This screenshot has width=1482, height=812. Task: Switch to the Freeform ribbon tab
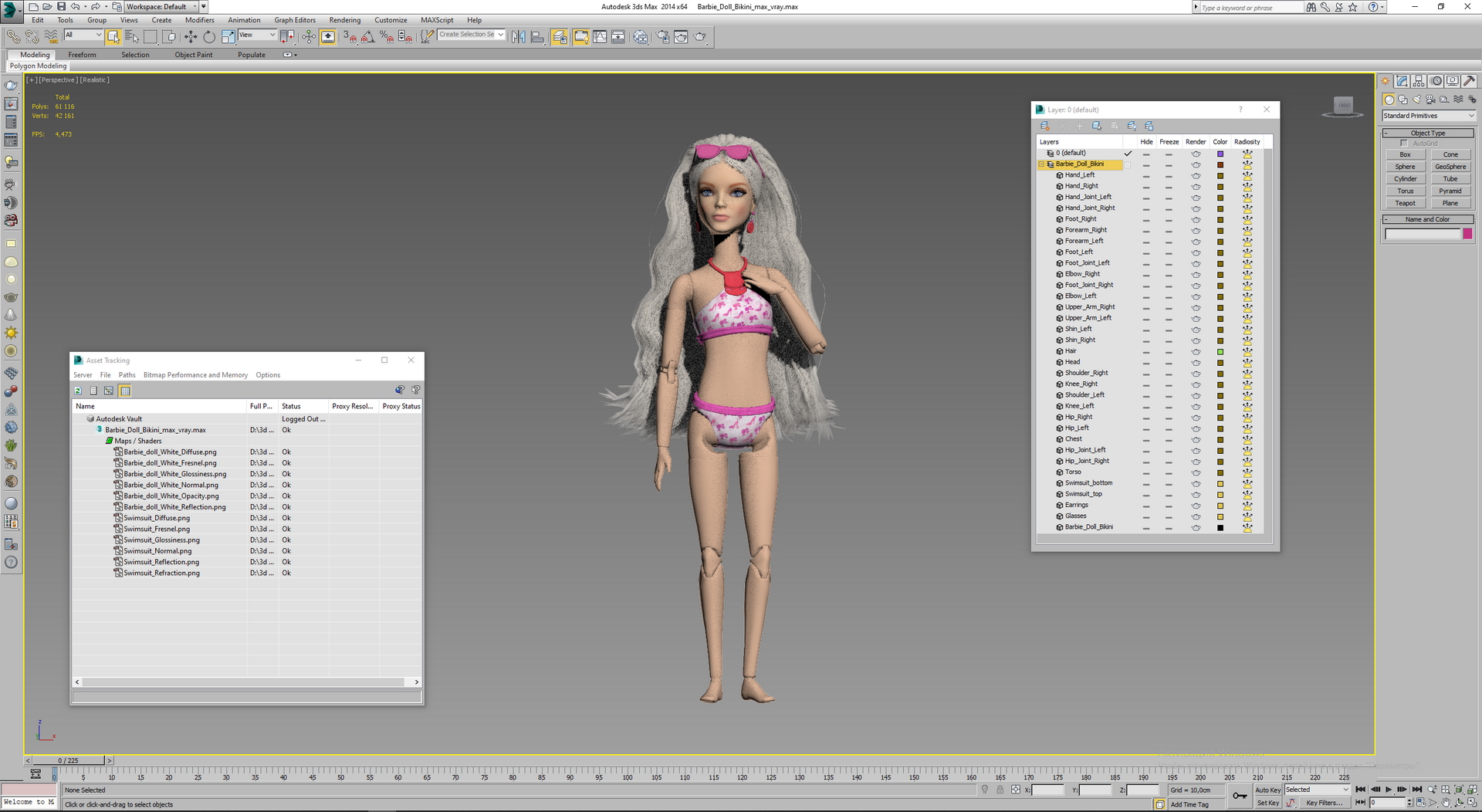pos(82,55)
